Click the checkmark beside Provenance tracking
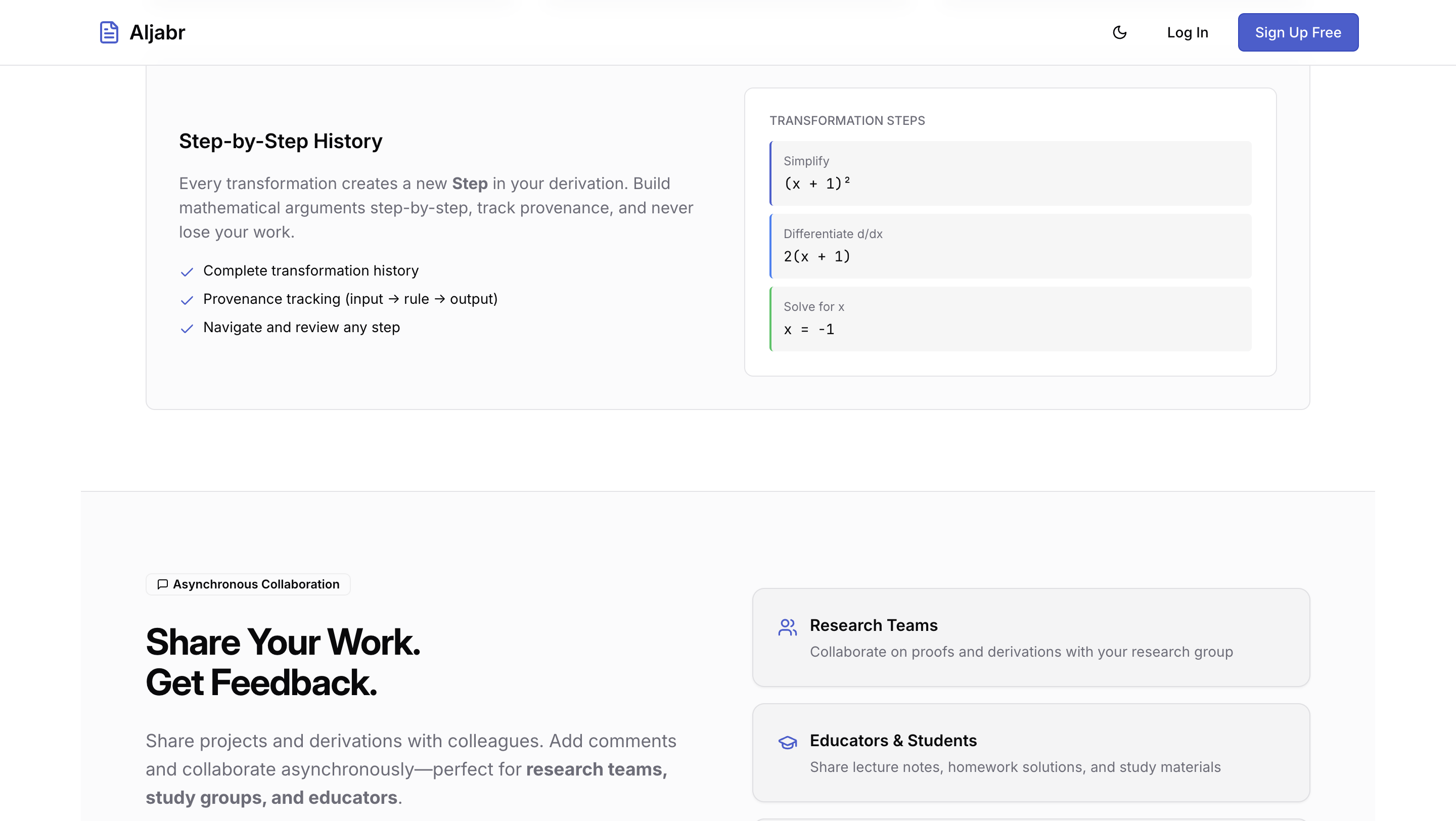 point(187,300)
